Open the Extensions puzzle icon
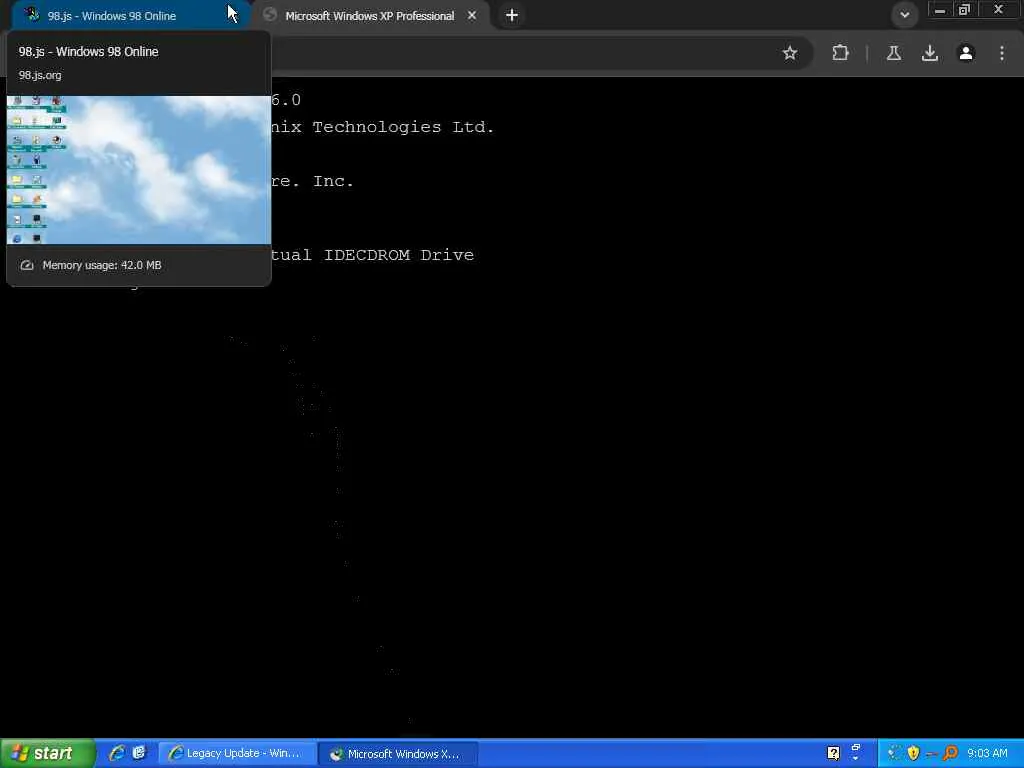1024x768 pixels. coord(840,53)
